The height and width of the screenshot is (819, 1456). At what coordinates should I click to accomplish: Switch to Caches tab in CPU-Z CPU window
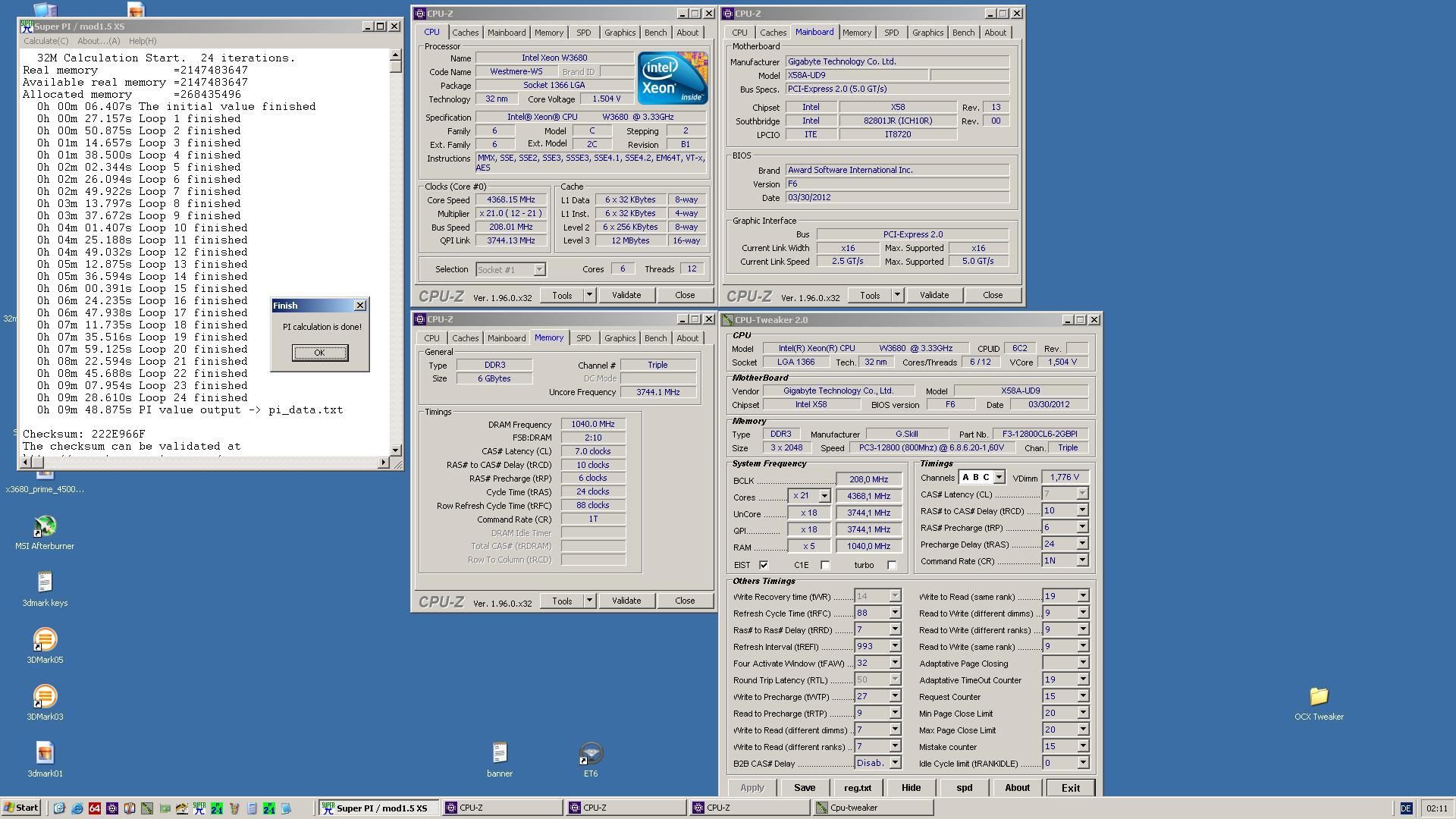coord(465,33)
